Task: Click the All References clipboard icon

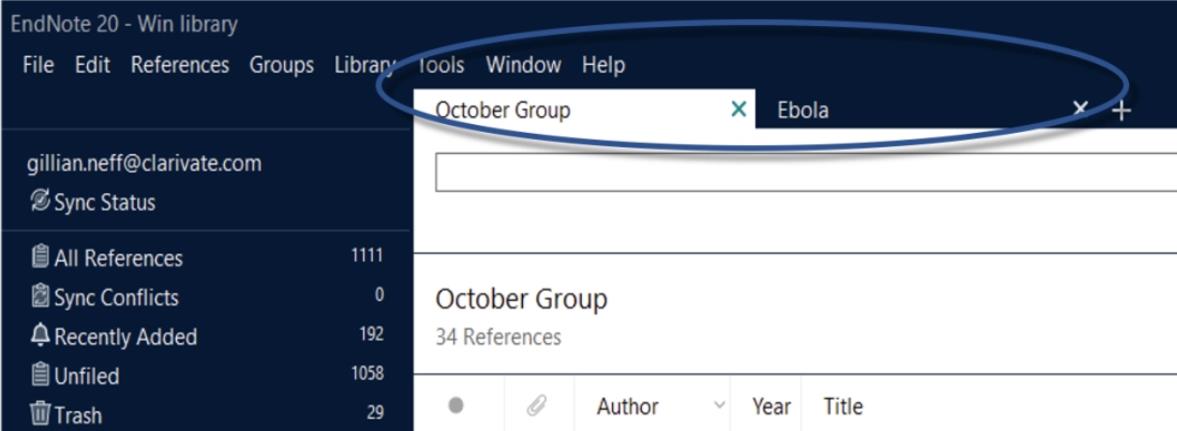Action: tap(40, 257)
